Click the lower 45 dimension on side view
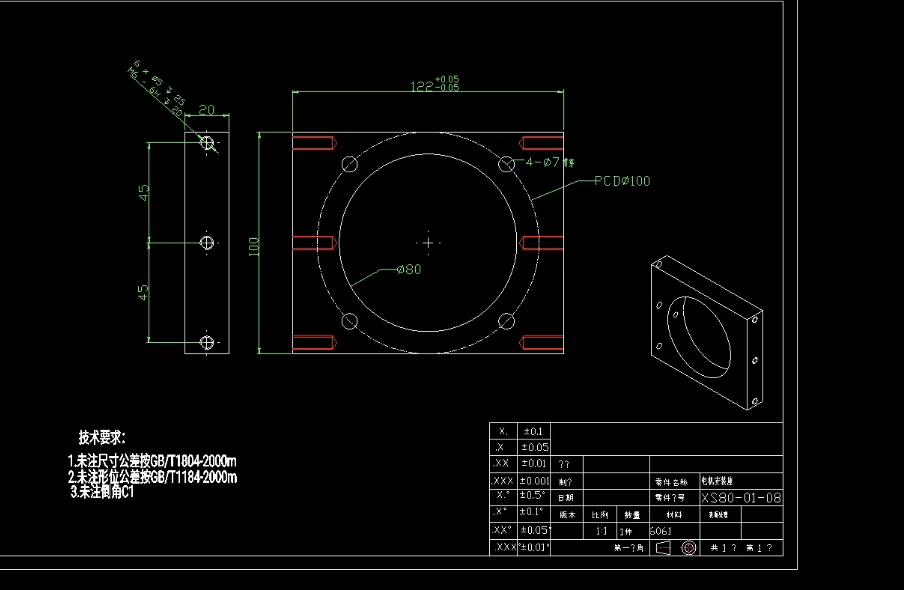The image size is (904, 590). point(144,292)
